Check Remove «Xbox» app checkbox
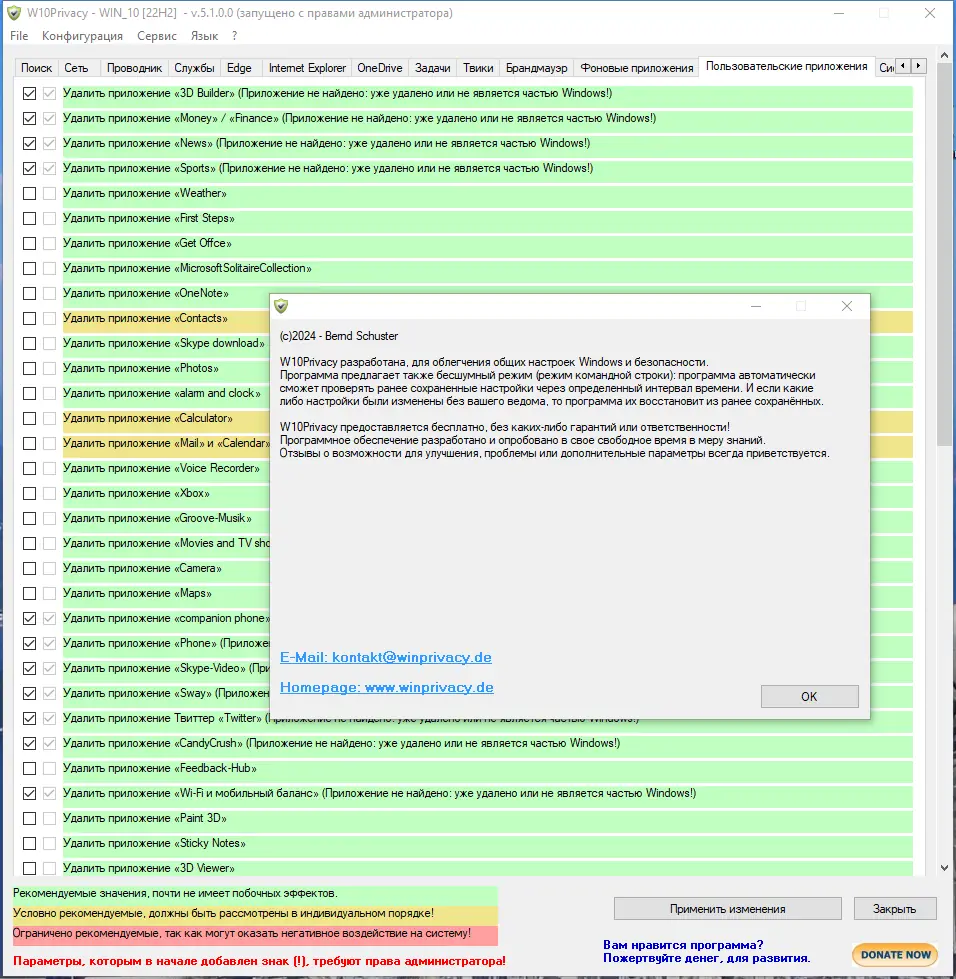The height and width of the screenshot is (979, 956). click(29, 493)
